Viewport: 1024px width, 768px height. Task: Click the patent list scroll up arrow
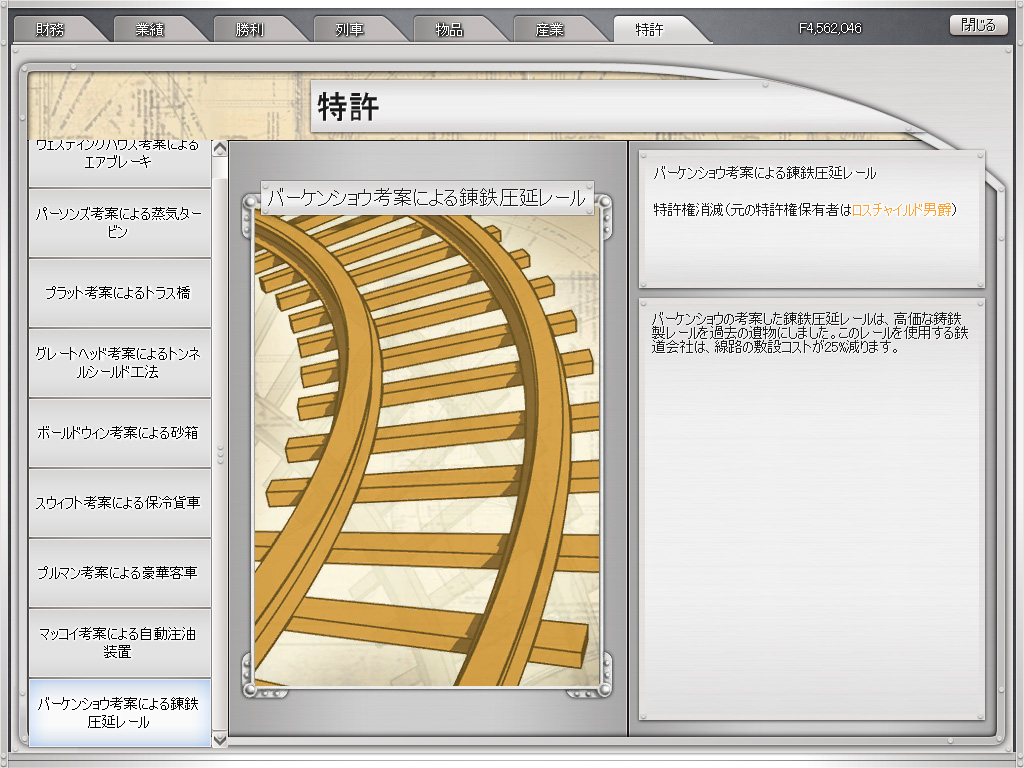(220, 148)
